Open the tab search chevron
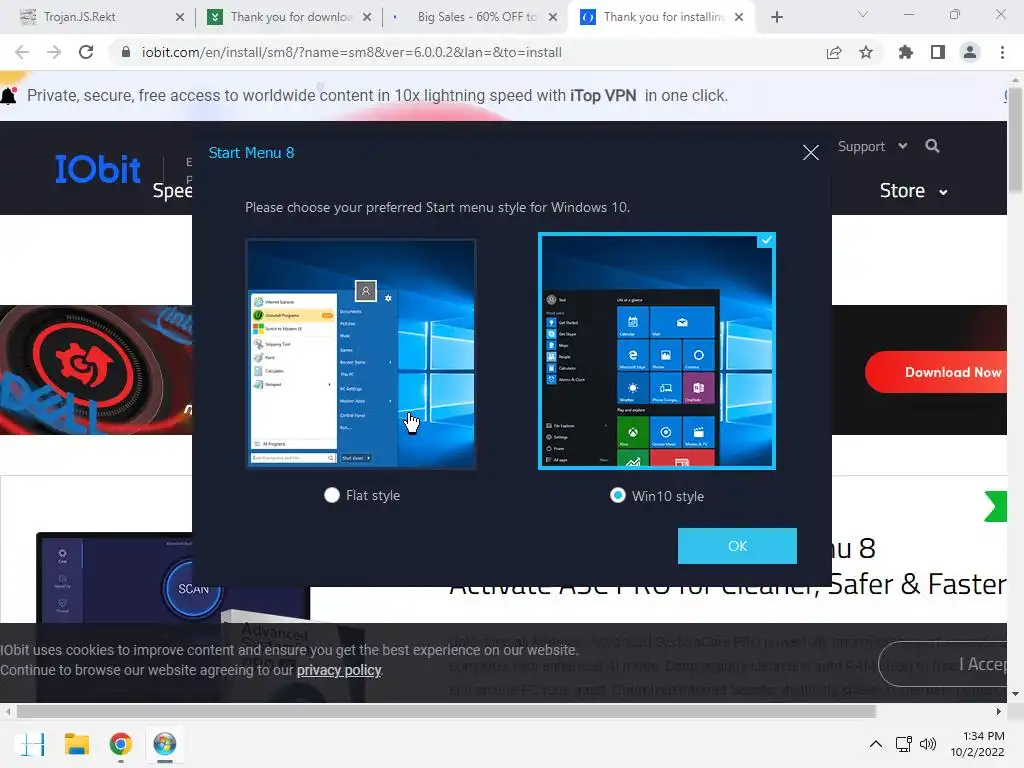 point(863,14)
